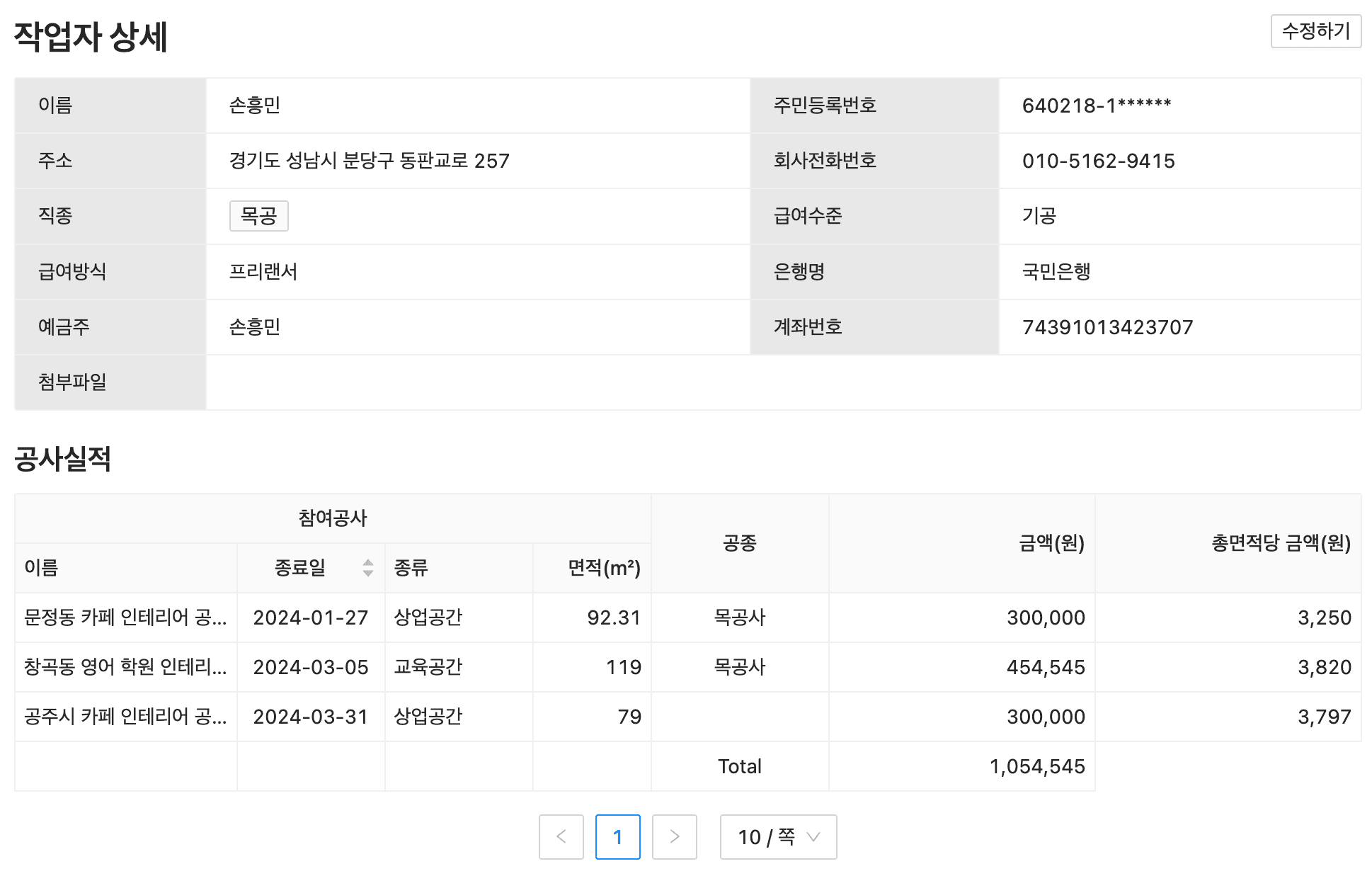1372x871 pixels.
Task: Click the phone number 010-5162-9415
Action: 1098,161
